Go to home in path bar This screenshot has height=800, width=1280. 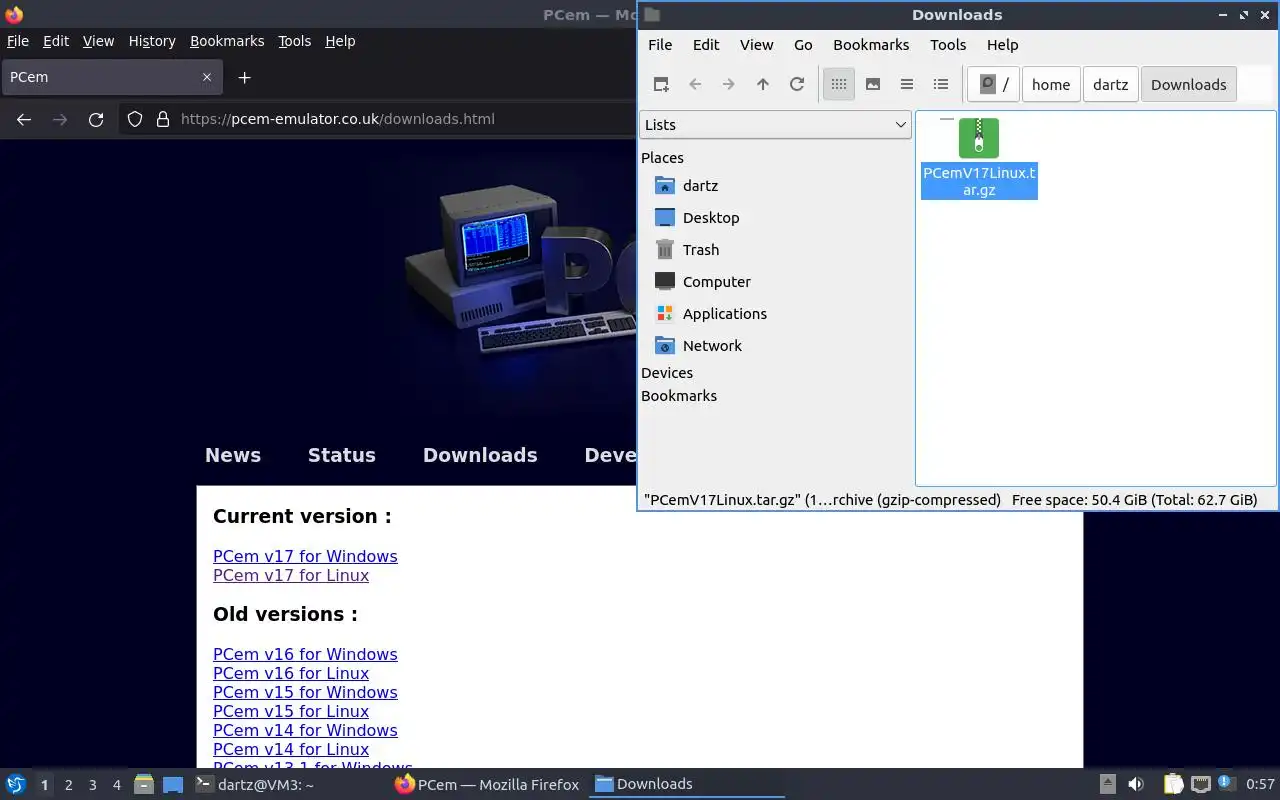point(1051,85)
